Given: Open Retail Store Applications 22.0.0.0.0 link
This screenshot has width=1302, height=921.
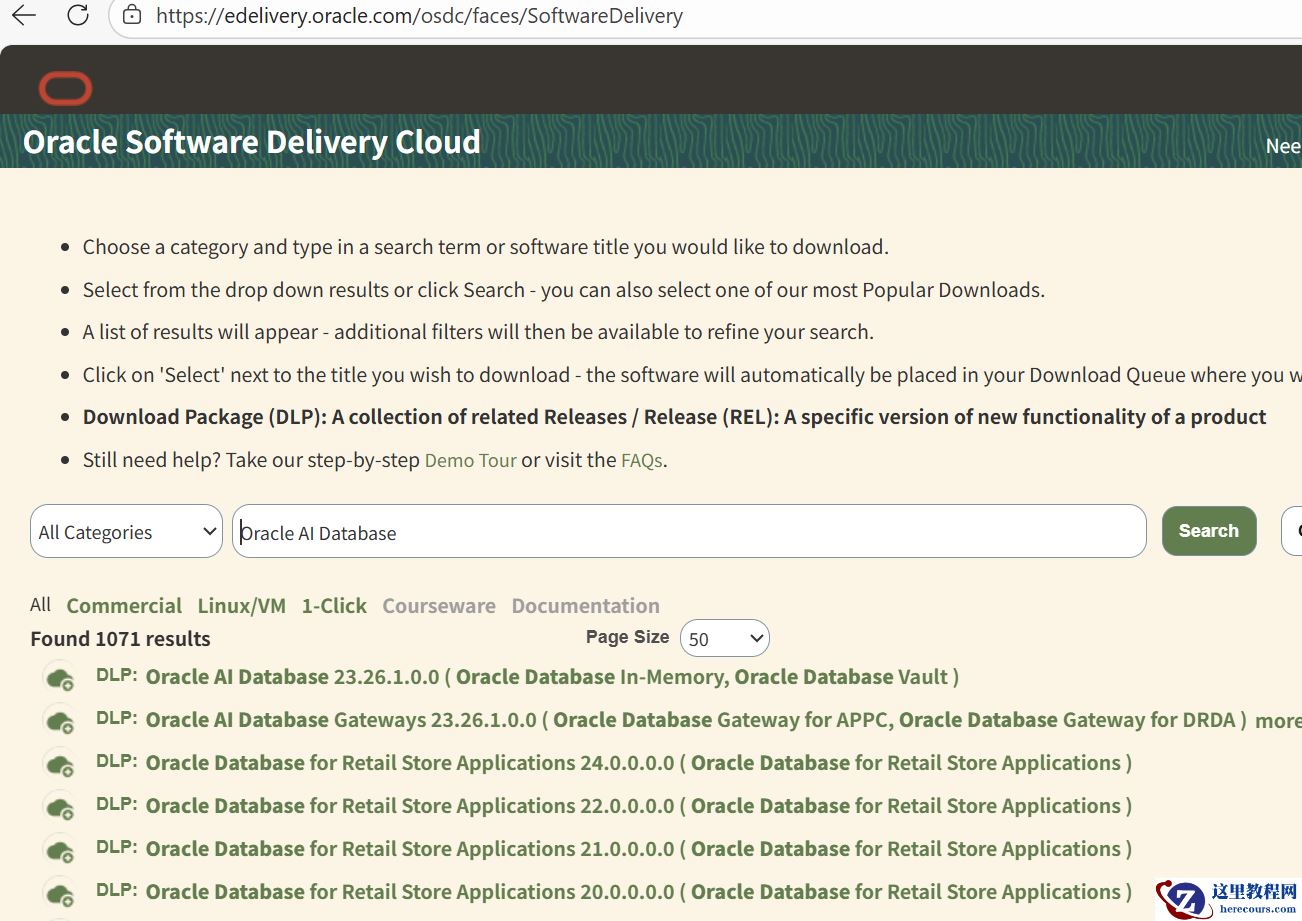Looking at the screenshot, I should [639, 806].
